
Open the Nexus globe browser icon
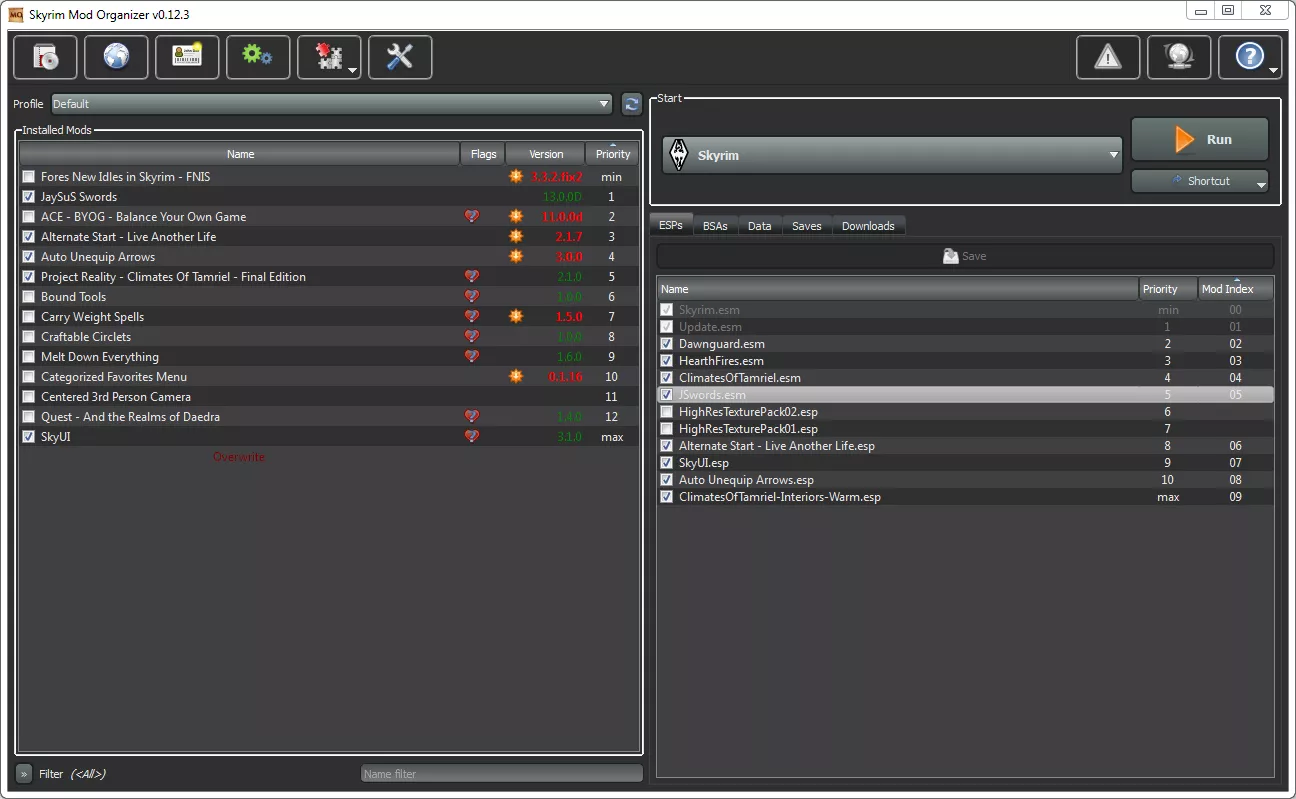click(x=116, y=57)
